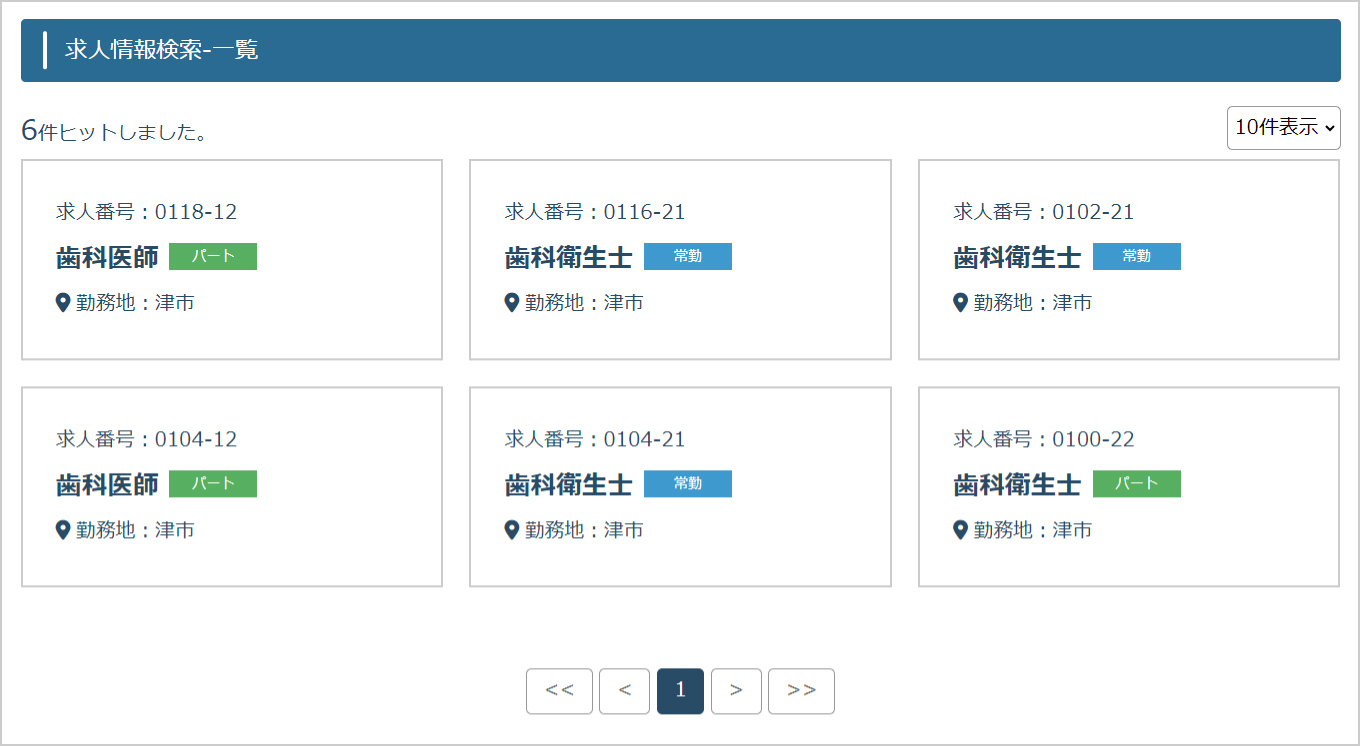The width and height of the screenshot is (1360, 746).
Task: Click the 求人情報検索-一覧 header bar
Action: [680, 50]
